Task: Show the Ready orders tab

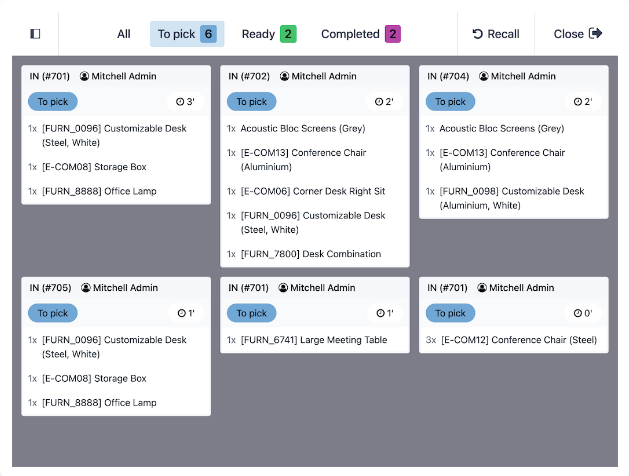Action: (258, 34)
